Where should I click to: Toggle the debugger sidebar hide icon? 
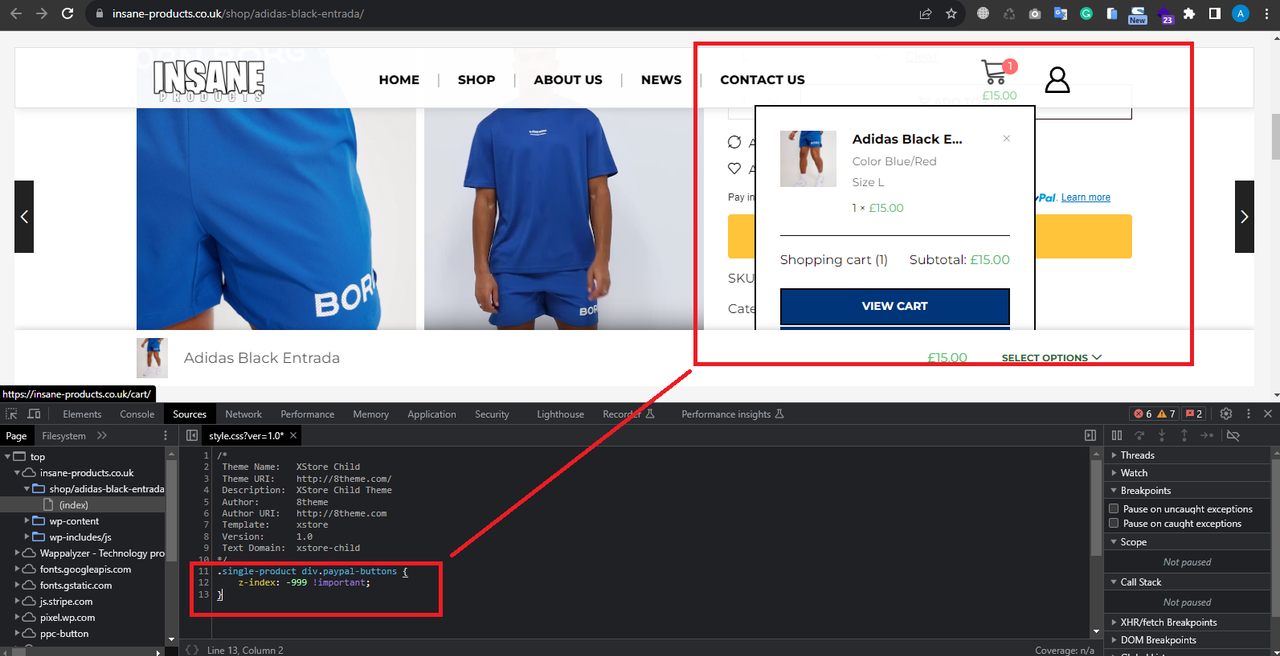(x=1091, y=435)
